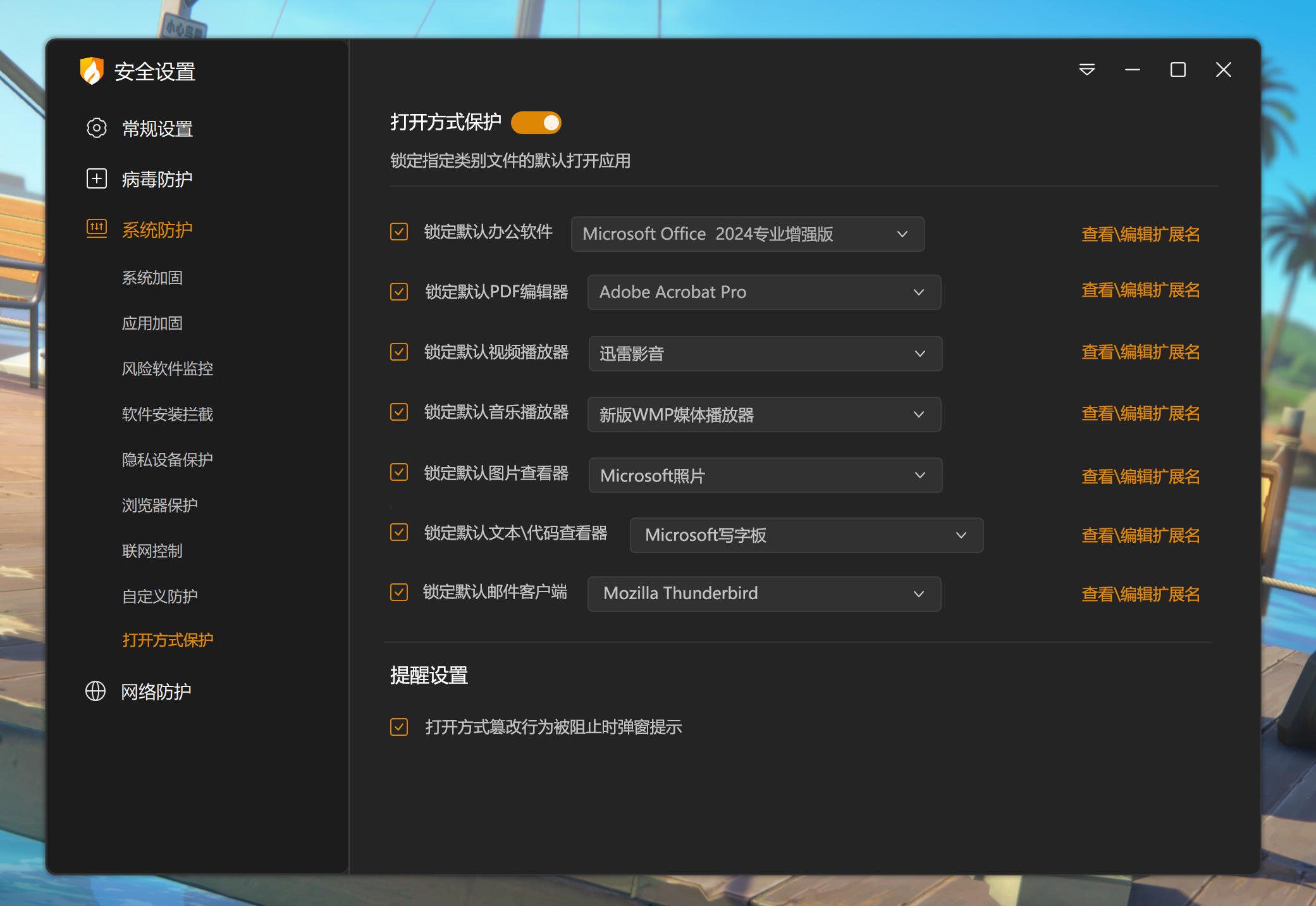Open the Microsoft照片 dropdown
Image resolution: width=1316 pixels, height=906 pixels.
coord(765,475)
